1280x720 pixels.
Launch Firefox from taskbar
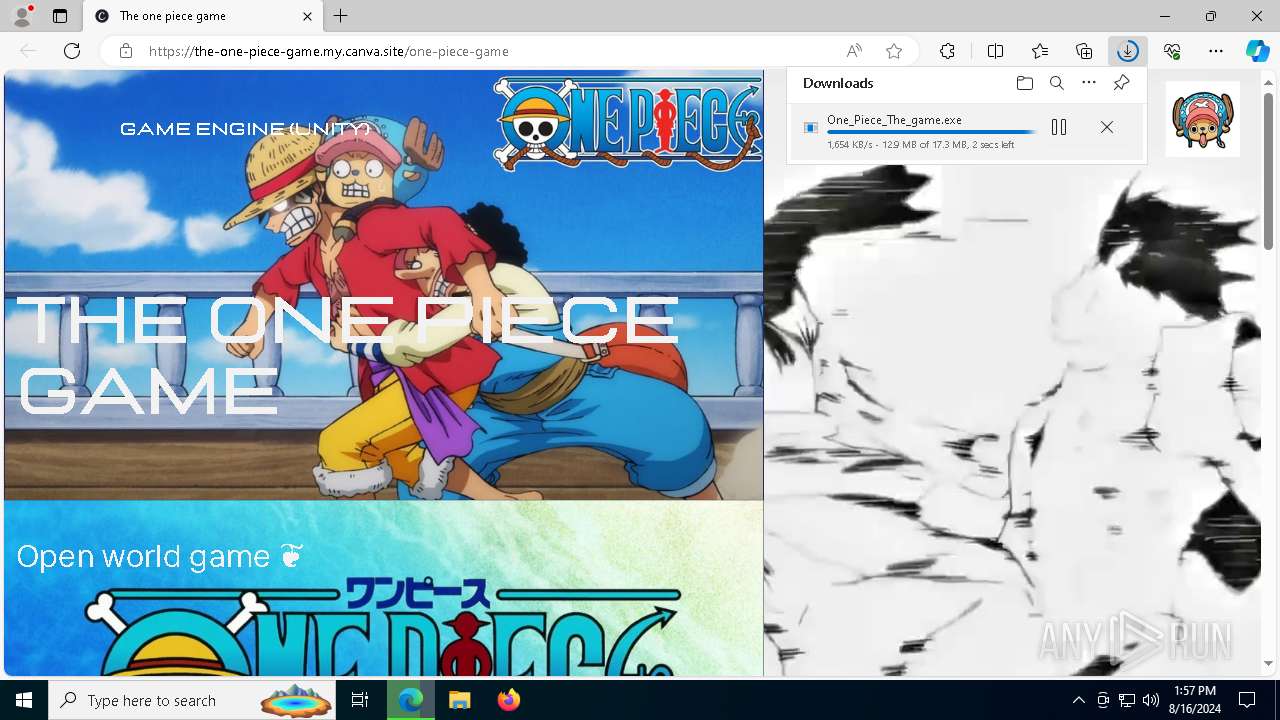click(x=508, y=700)
